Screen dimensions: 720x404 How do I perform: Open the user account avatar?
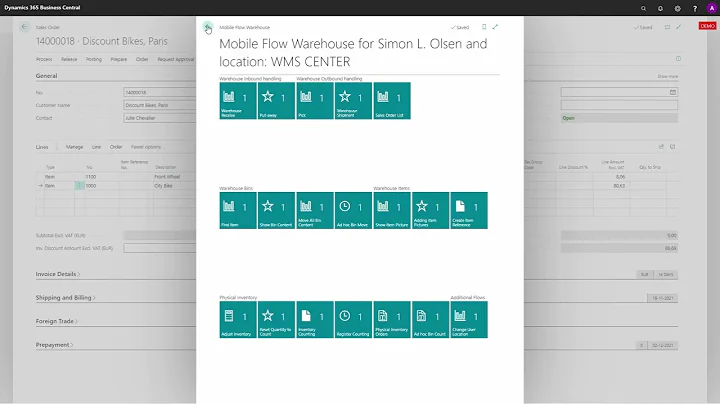(712, 8)
